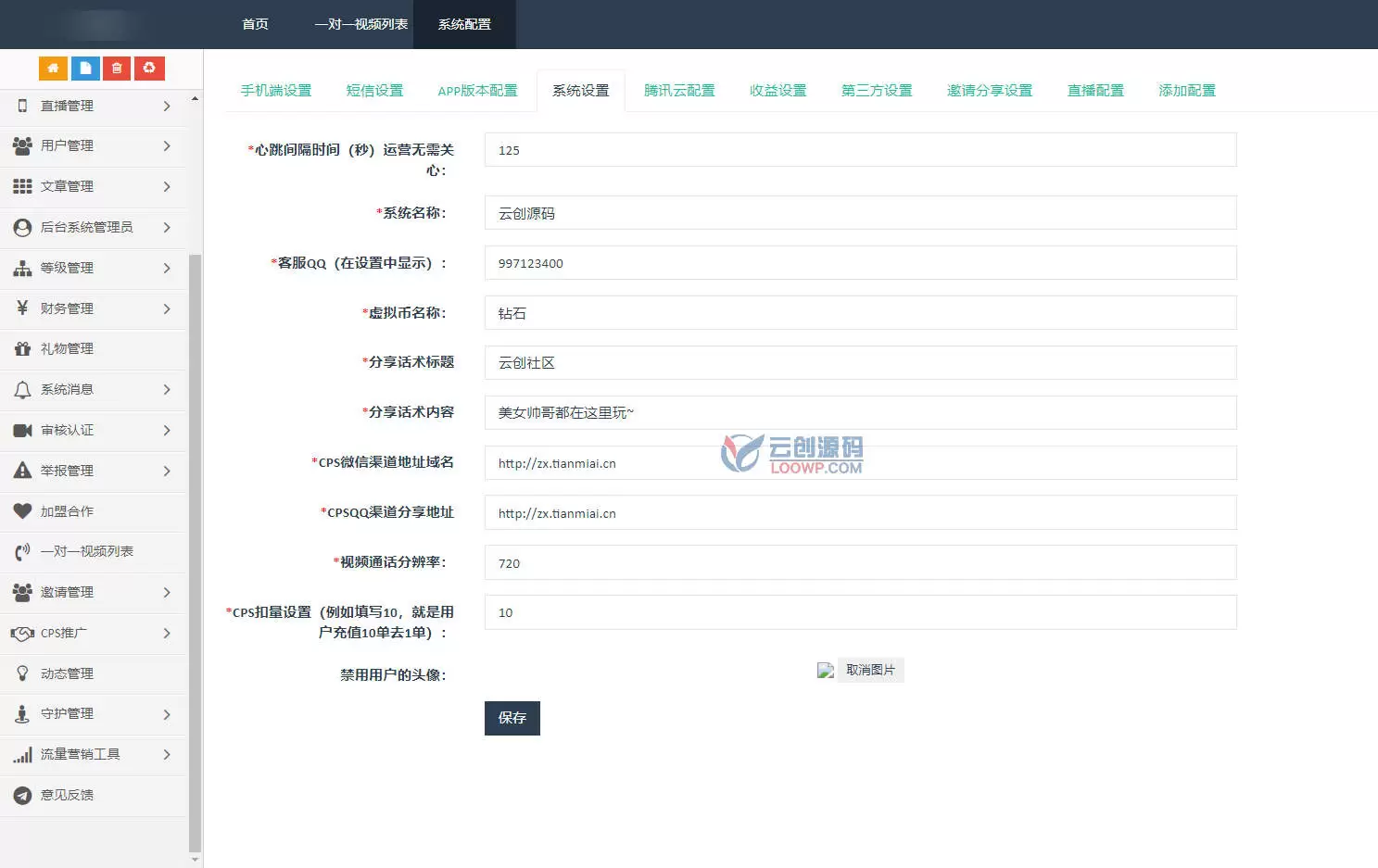The image size is (1378, 868).
Task: Click the paper plane icon beside 意见反馈
Action: coord(22,795)
